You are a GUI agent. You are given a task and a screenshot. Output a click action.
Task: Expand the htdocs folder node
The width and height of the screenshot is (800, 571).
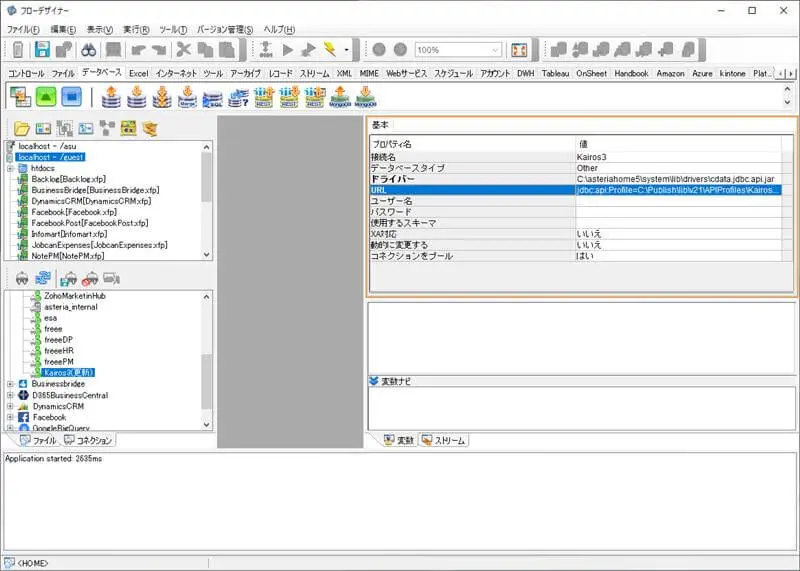click(10, 169)
